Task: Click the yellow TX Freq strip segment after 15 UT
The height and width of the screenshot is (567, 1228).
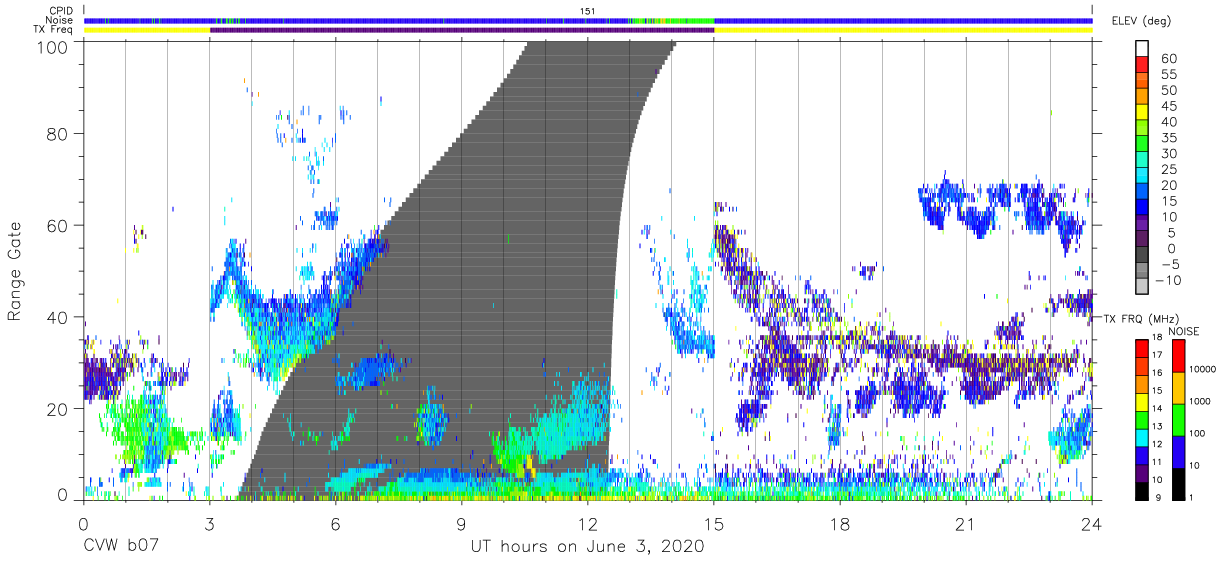Action: pyautogui.click(x=903, y=30)
